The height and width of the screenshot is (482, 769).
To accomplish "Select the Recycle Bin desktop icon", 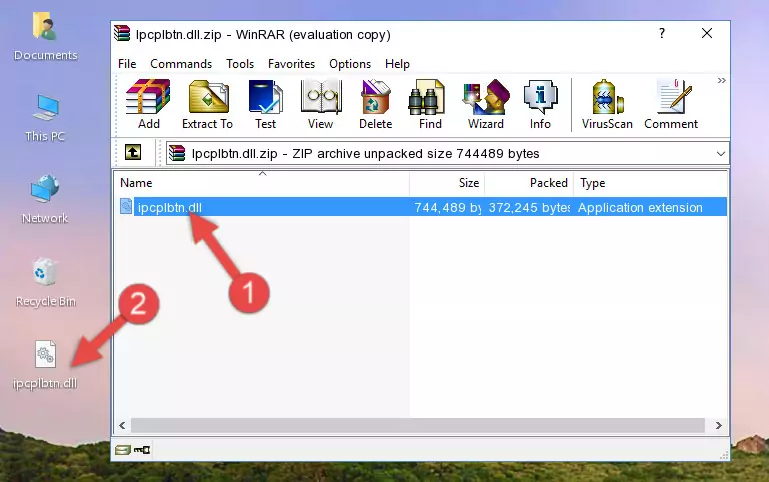I will click(45, 282).
